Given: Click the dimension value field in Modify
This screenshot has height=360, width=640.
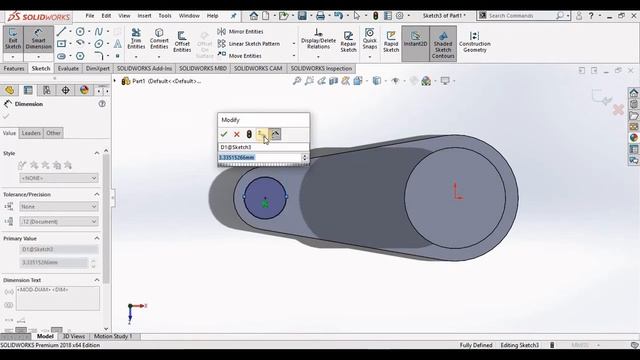Looking at the screenshot, I should (260, 158).
